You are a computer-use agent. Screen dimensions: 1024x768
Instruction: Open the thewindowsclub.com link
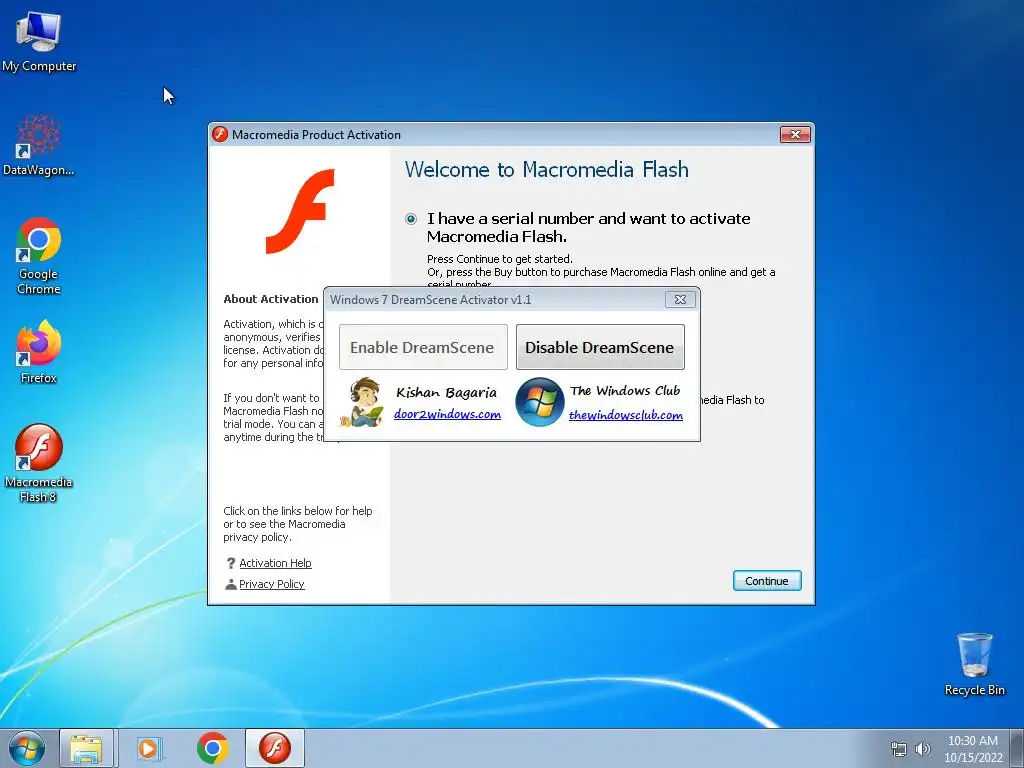(626, 415)
